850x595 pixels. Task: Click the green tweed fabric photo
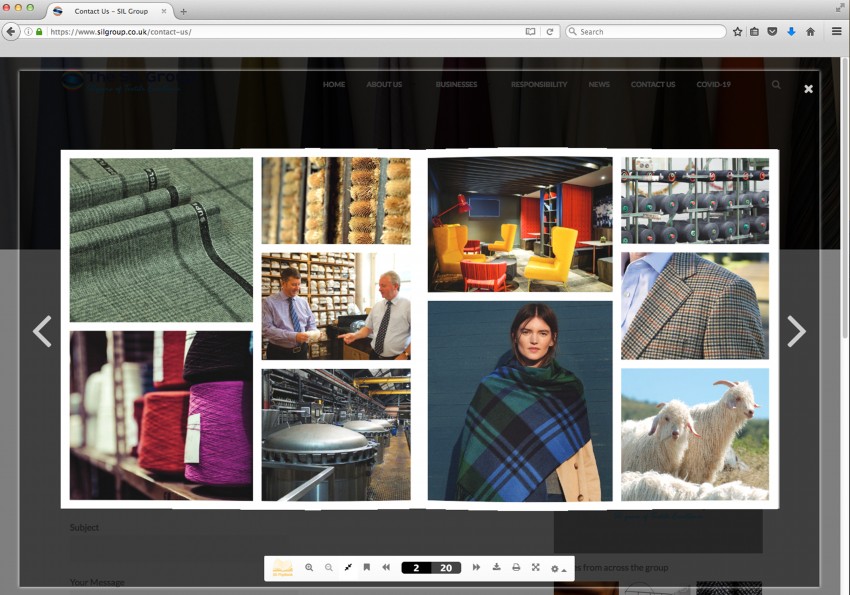coord(161,240)
